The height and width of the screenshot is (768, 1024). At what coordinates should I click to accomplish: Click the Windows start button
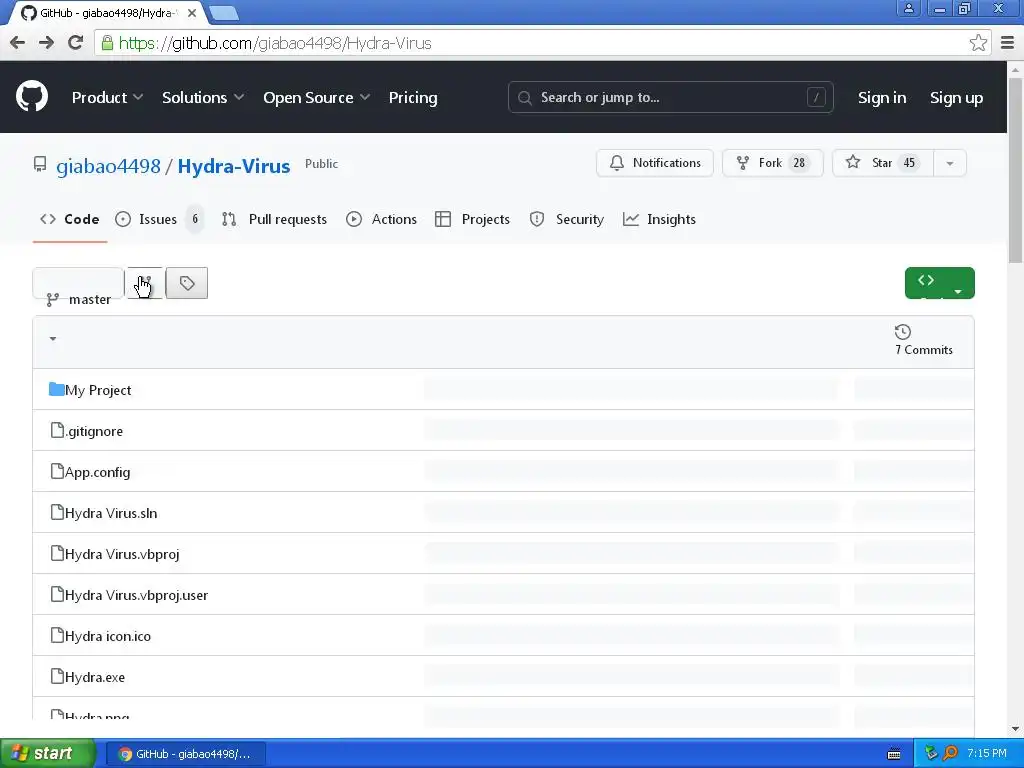click(x=48, y=754)
